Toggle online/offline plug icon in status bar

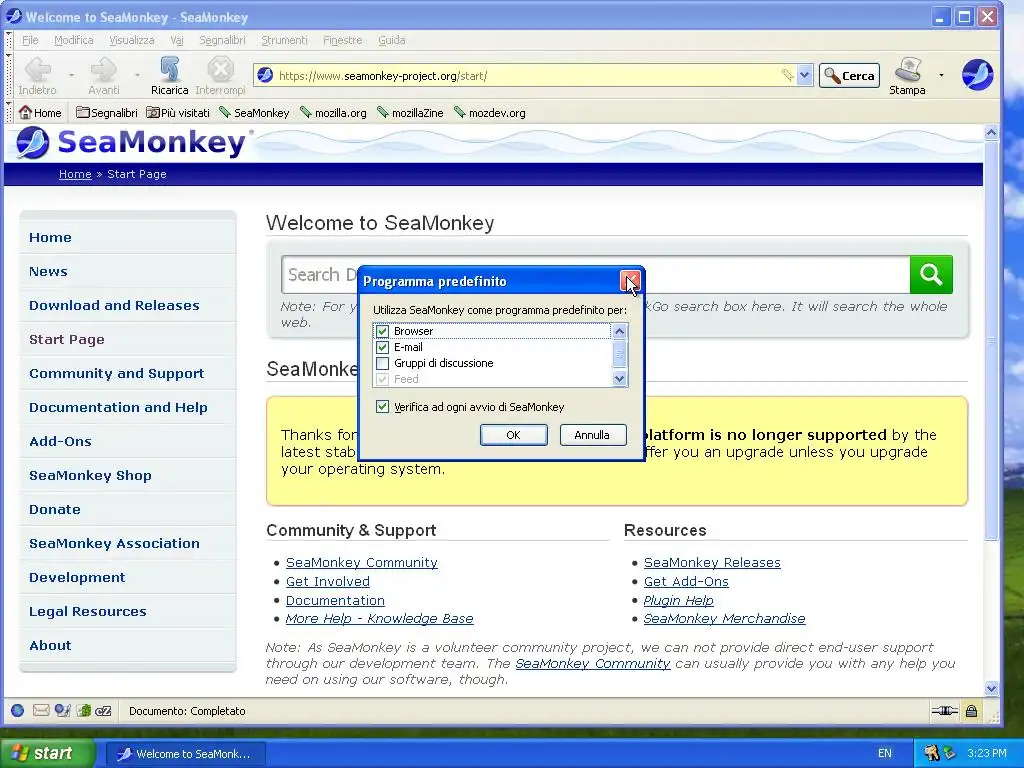[x=944, y=711]
